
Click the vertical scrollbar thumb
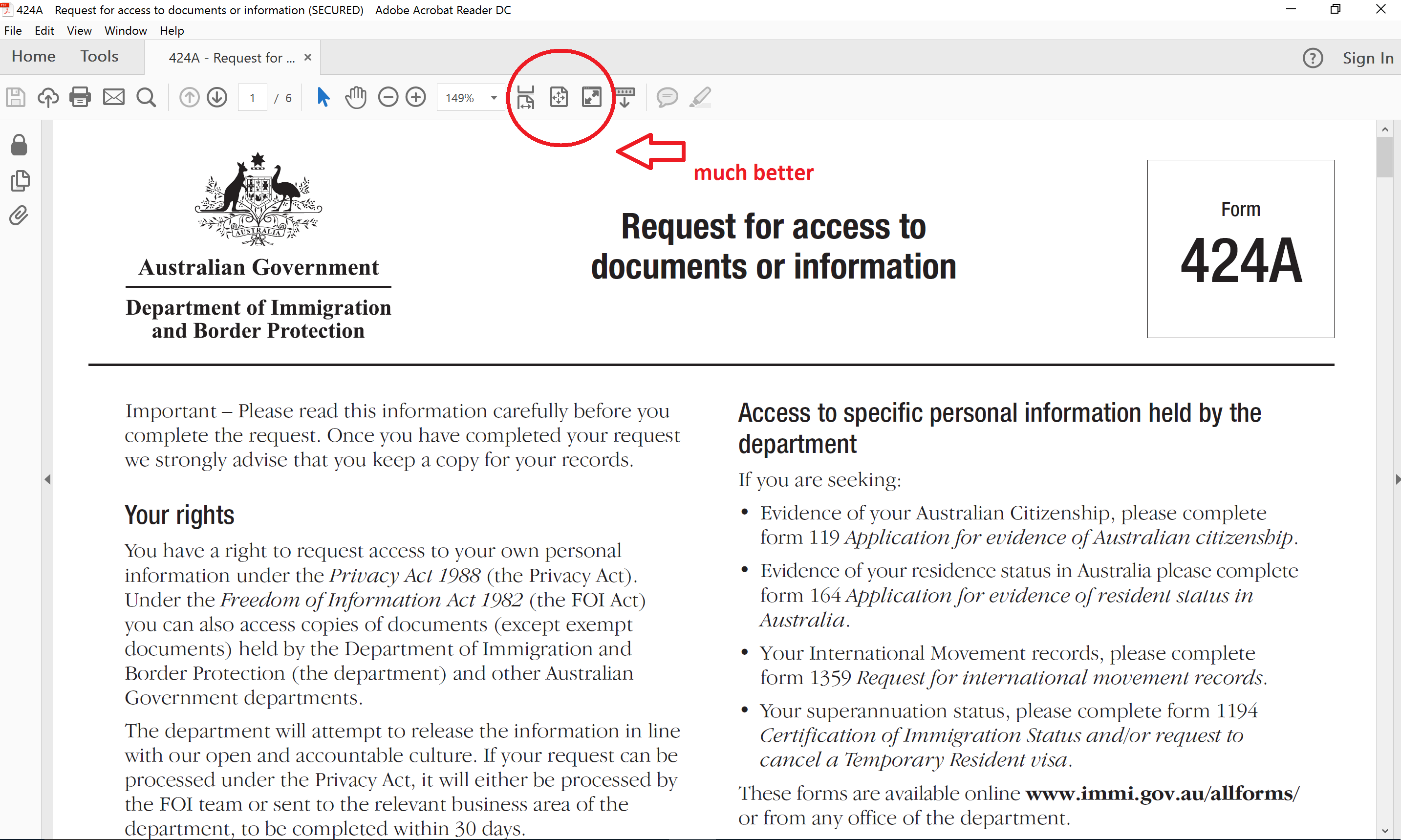pos(1384,157)
